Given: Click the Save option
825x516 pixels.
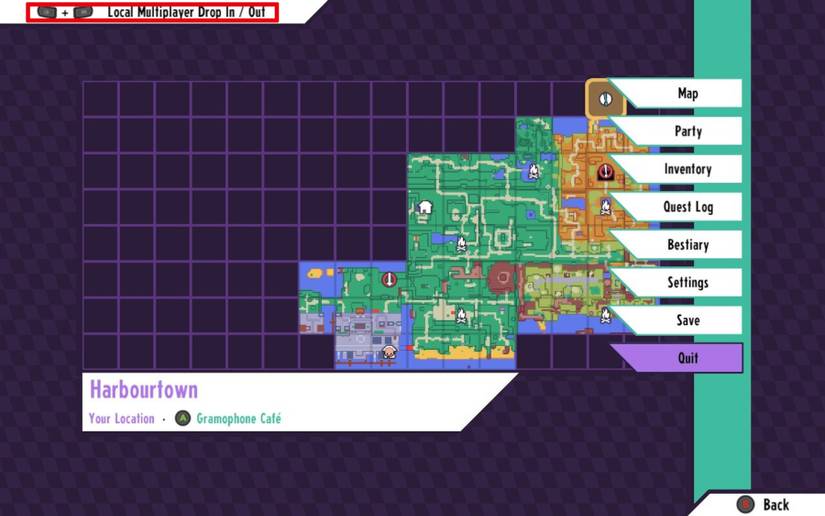Looking at the screenshot, I should 687,321.
